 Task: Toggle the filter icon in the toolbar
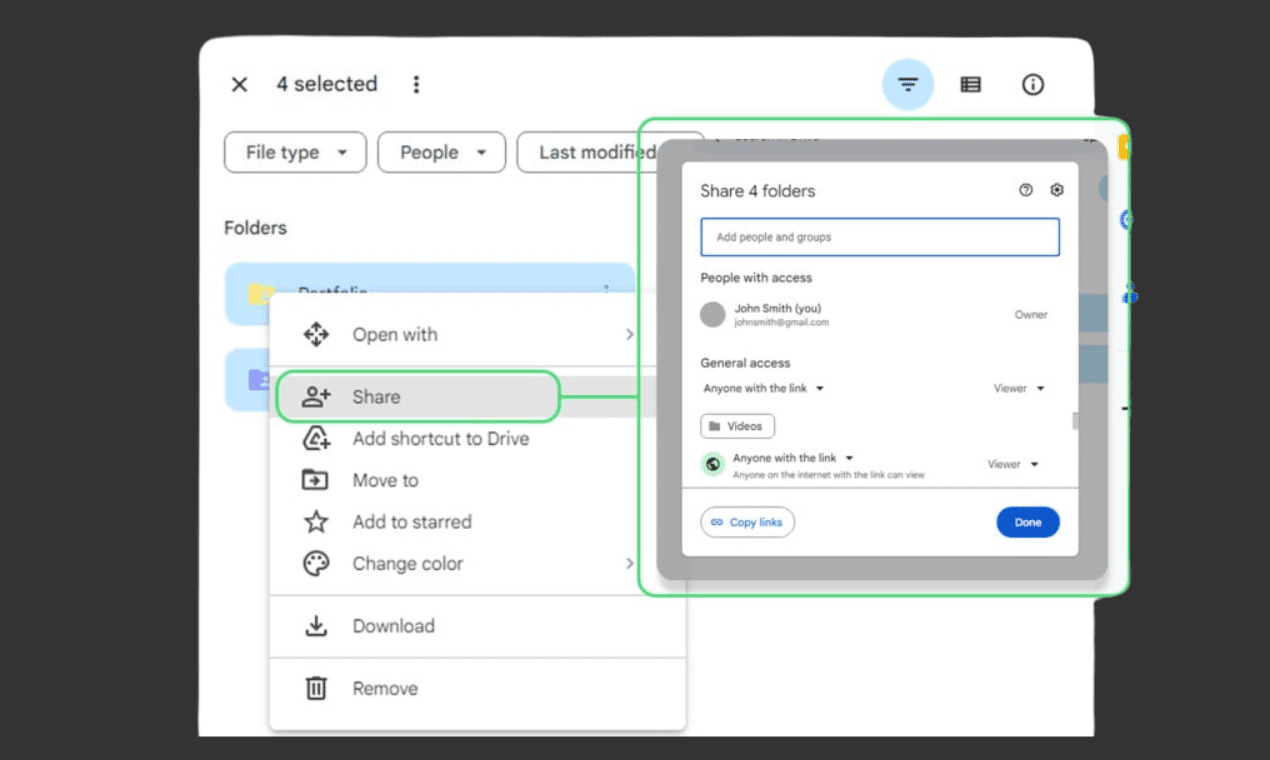[908, 85]
